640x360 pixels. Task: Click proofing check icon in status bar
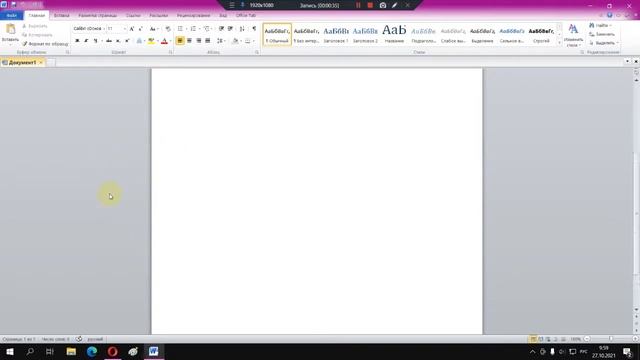click(x=79, y=339)
